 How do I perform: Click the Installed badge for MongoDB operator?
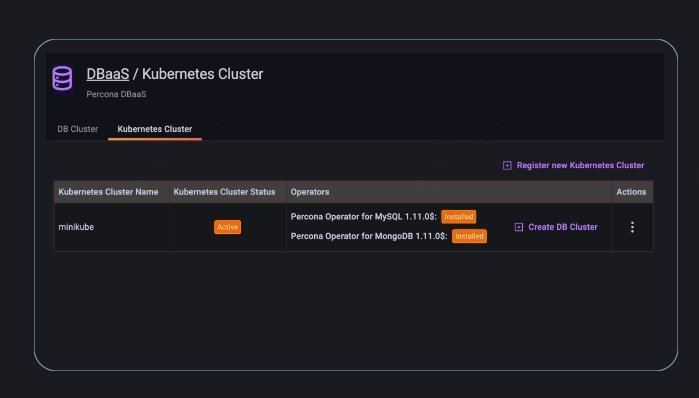tap(469, 236)
